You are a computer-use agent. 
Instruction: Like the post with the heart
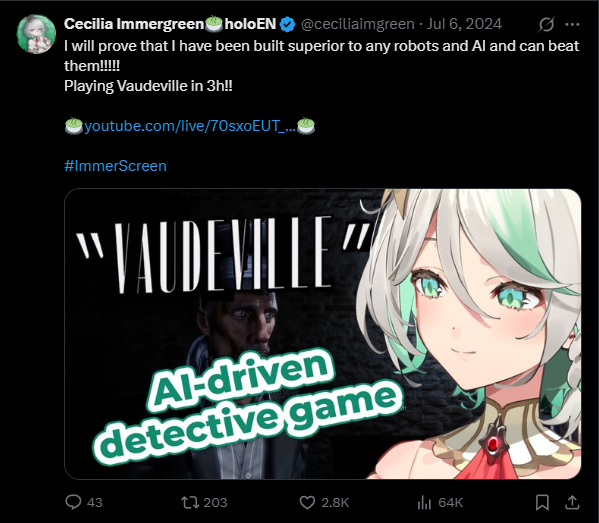pos(307,502)
